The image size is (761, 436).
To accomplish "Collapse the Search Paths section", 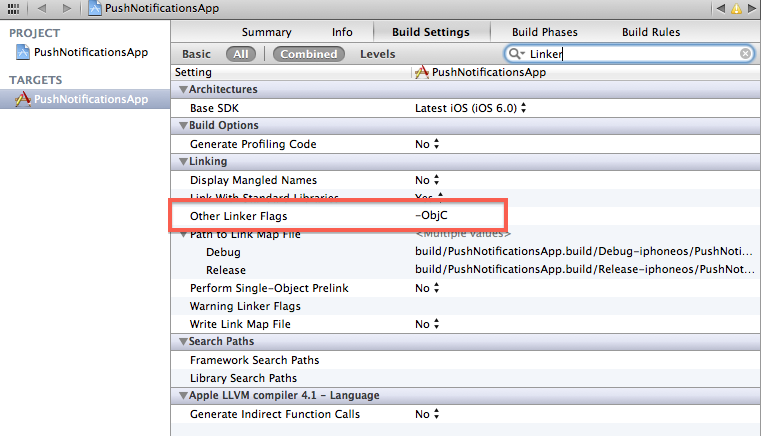I will pos(183,341).
